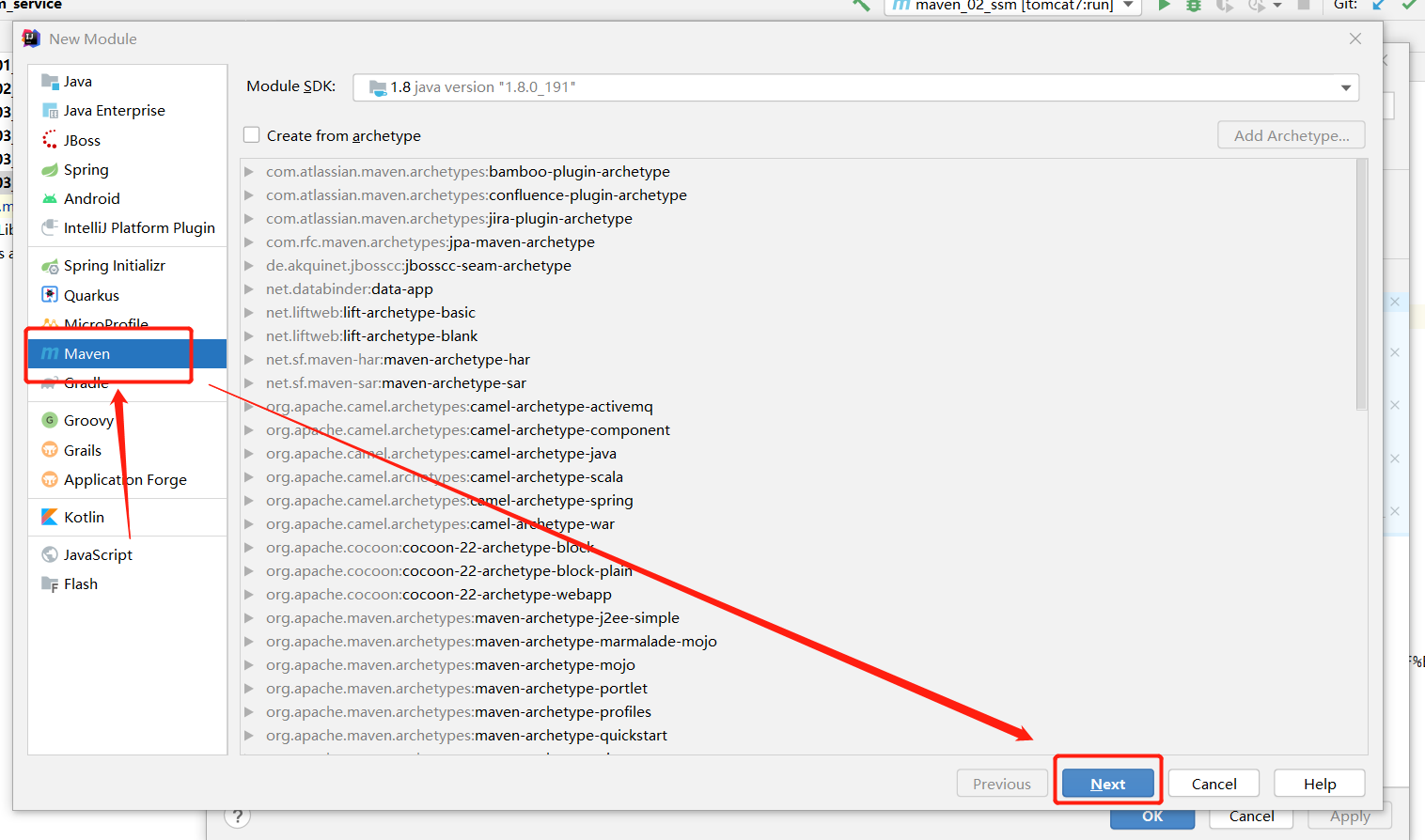Select maven-archetype-sar row
Screen dimensions: 1425x840
798,383
